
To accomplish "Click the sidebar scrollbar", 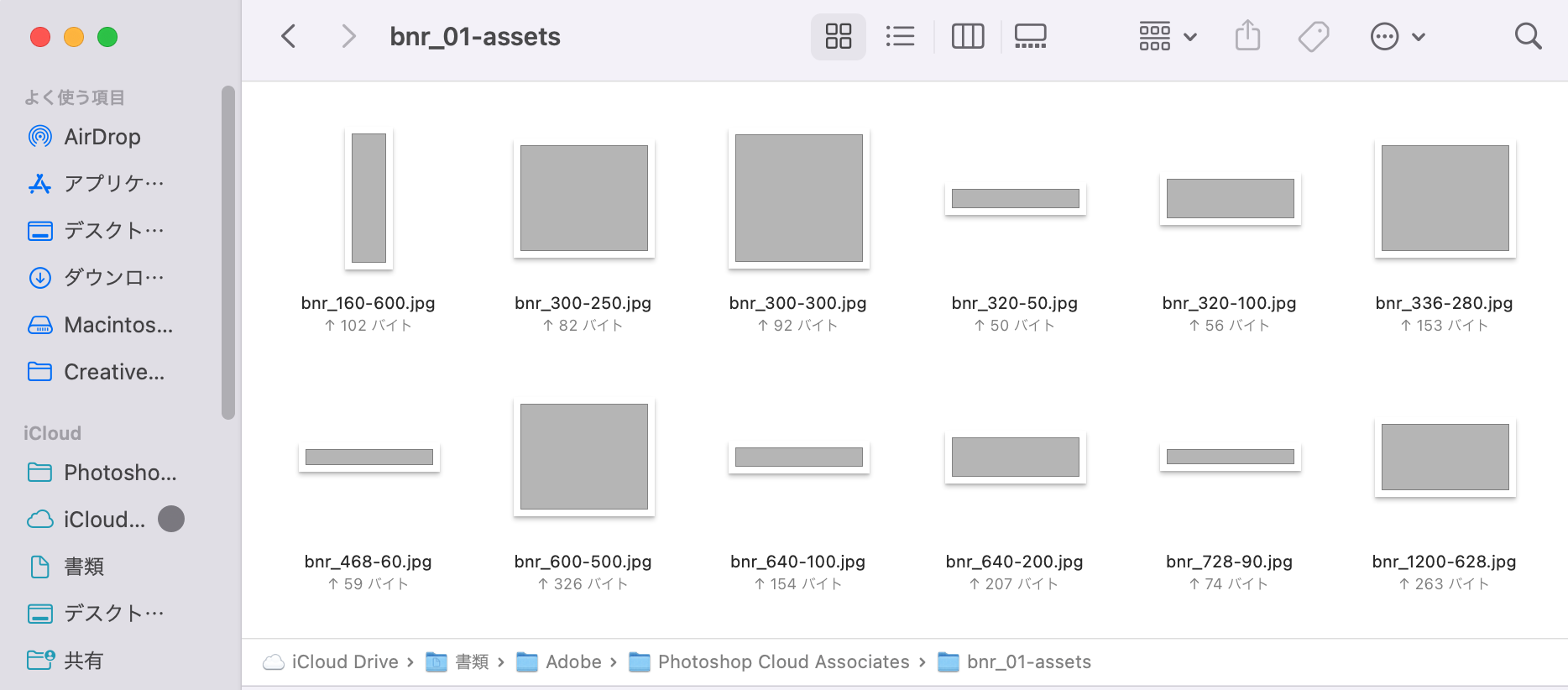I will click(227, 252).
